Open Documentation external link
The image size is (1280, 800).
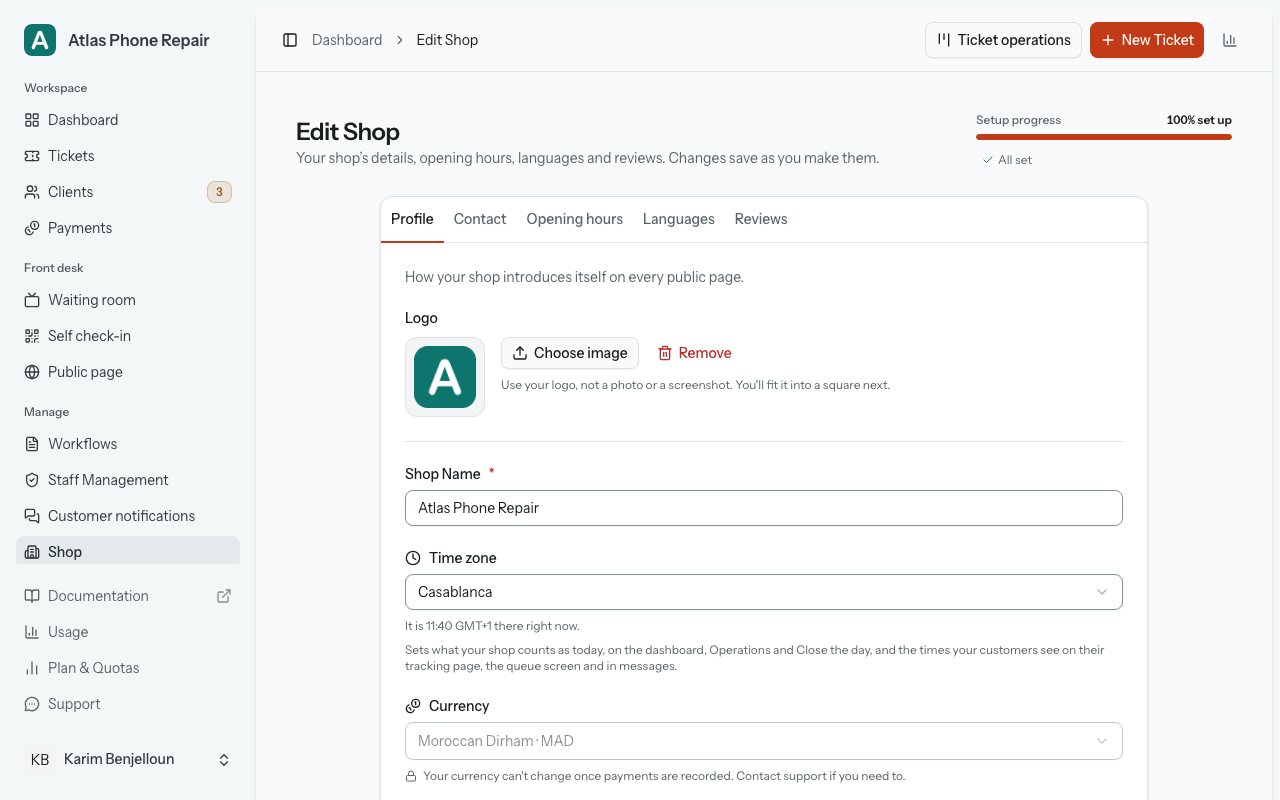click(x=128, y=596)
